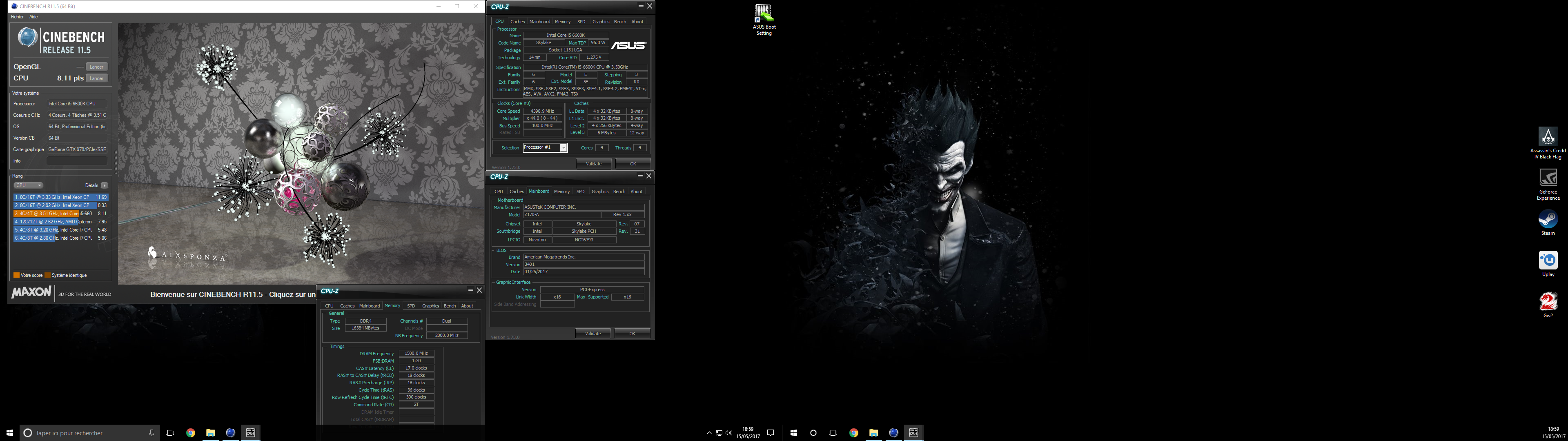Open Task View next to the search box
Screen dimensions: 1568x441
click(x=170, y=433)
